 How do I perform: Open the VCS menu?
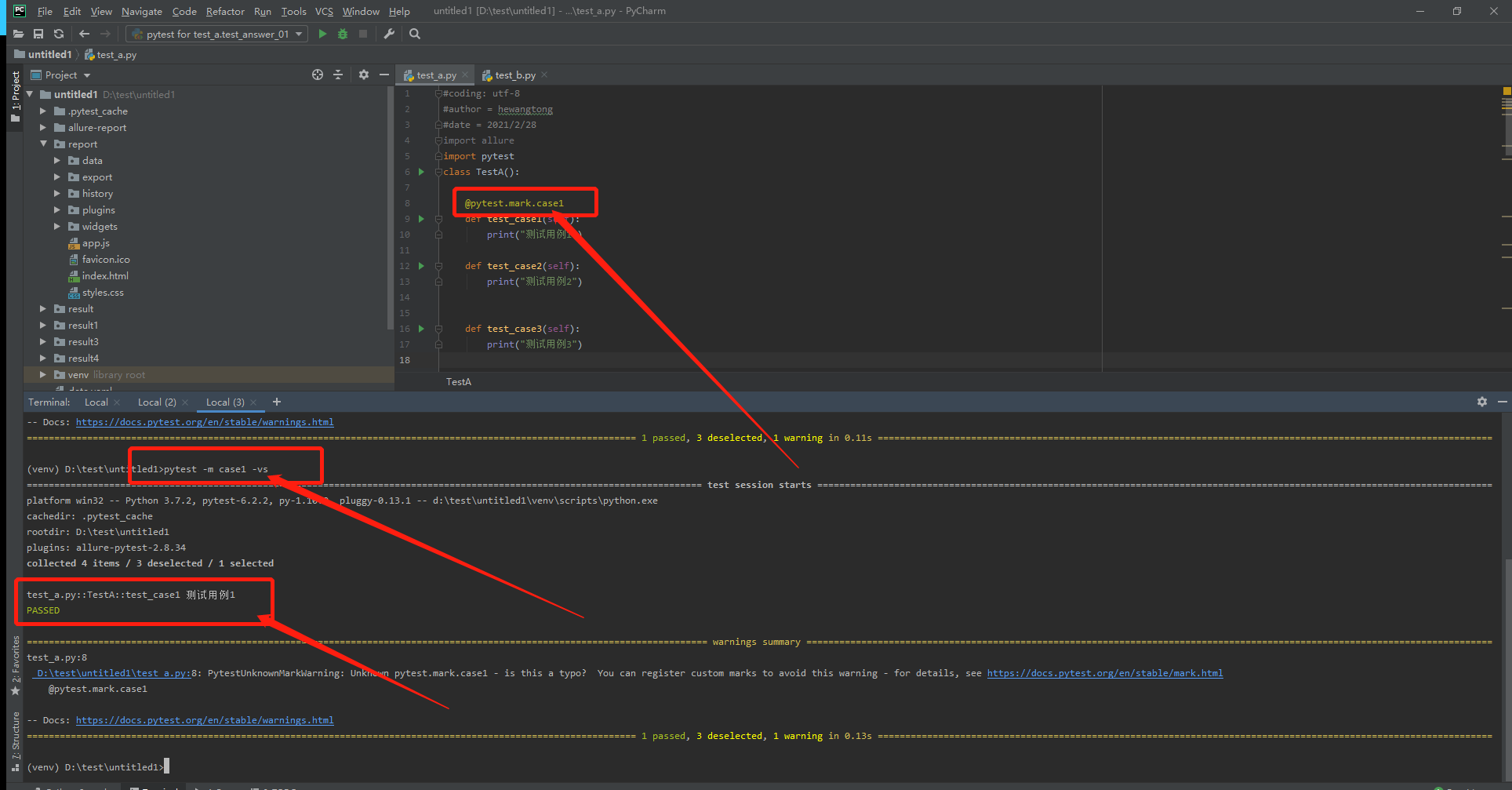pos(324,11)
